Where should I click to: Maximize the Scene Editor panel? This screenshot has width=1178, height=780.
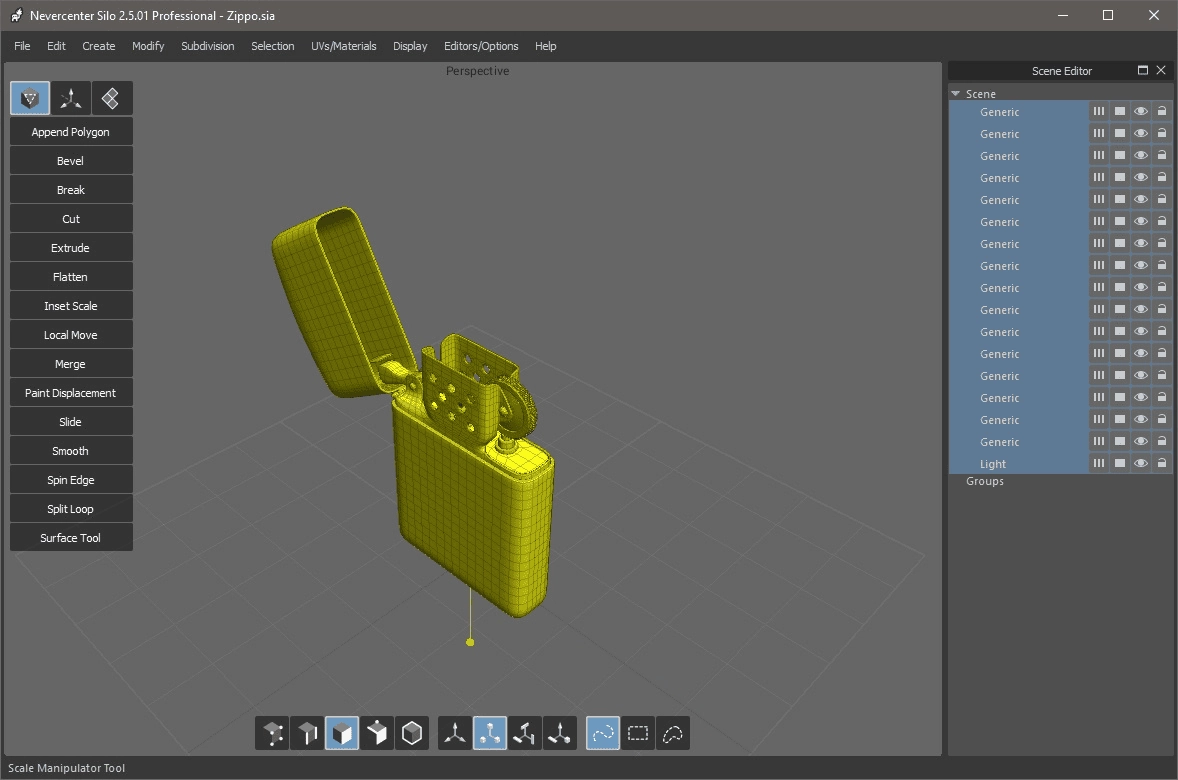pos(1143,71)
